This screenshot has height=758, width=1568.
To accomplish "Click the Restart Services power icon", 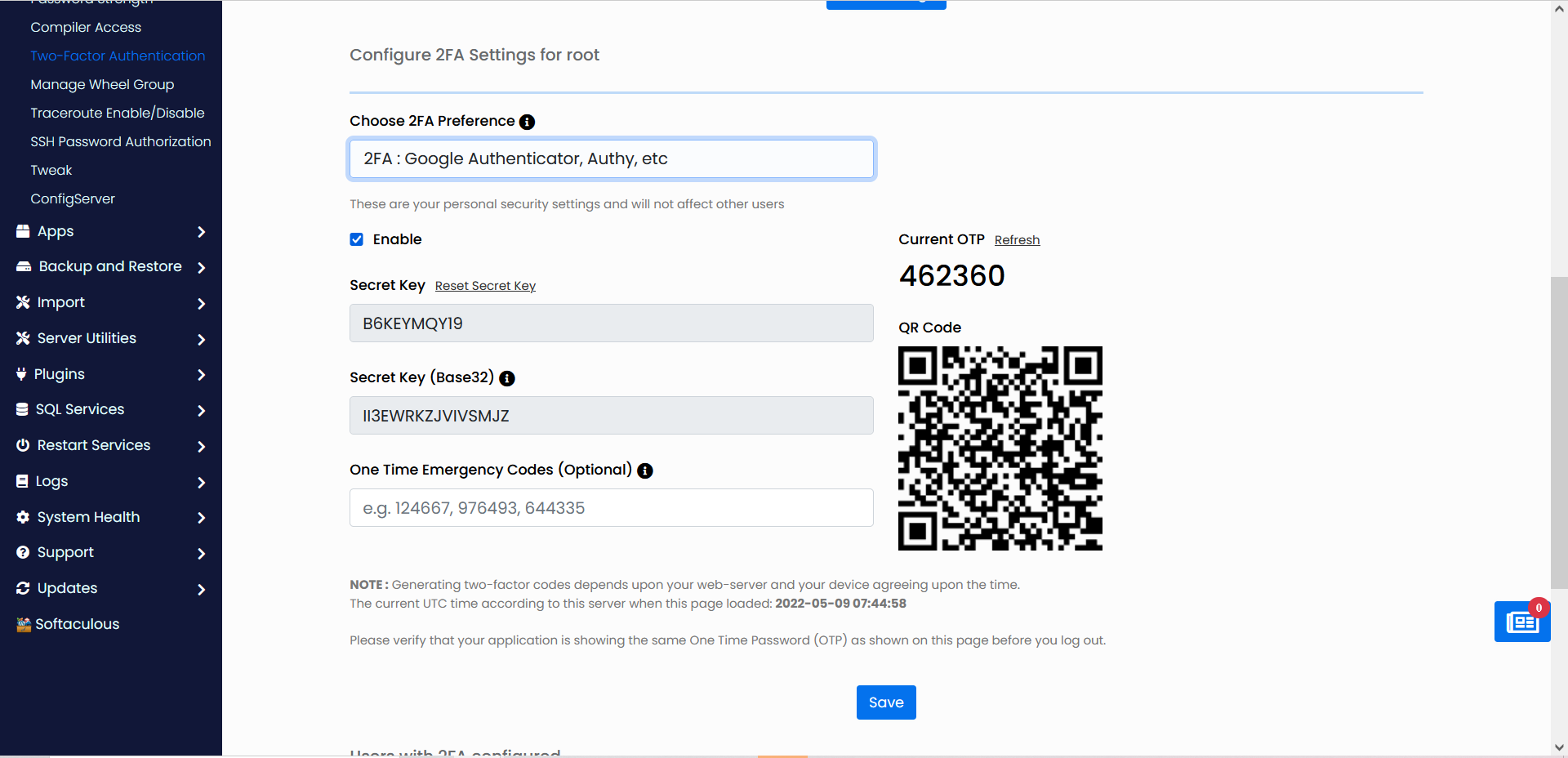I will click(23, 445).
